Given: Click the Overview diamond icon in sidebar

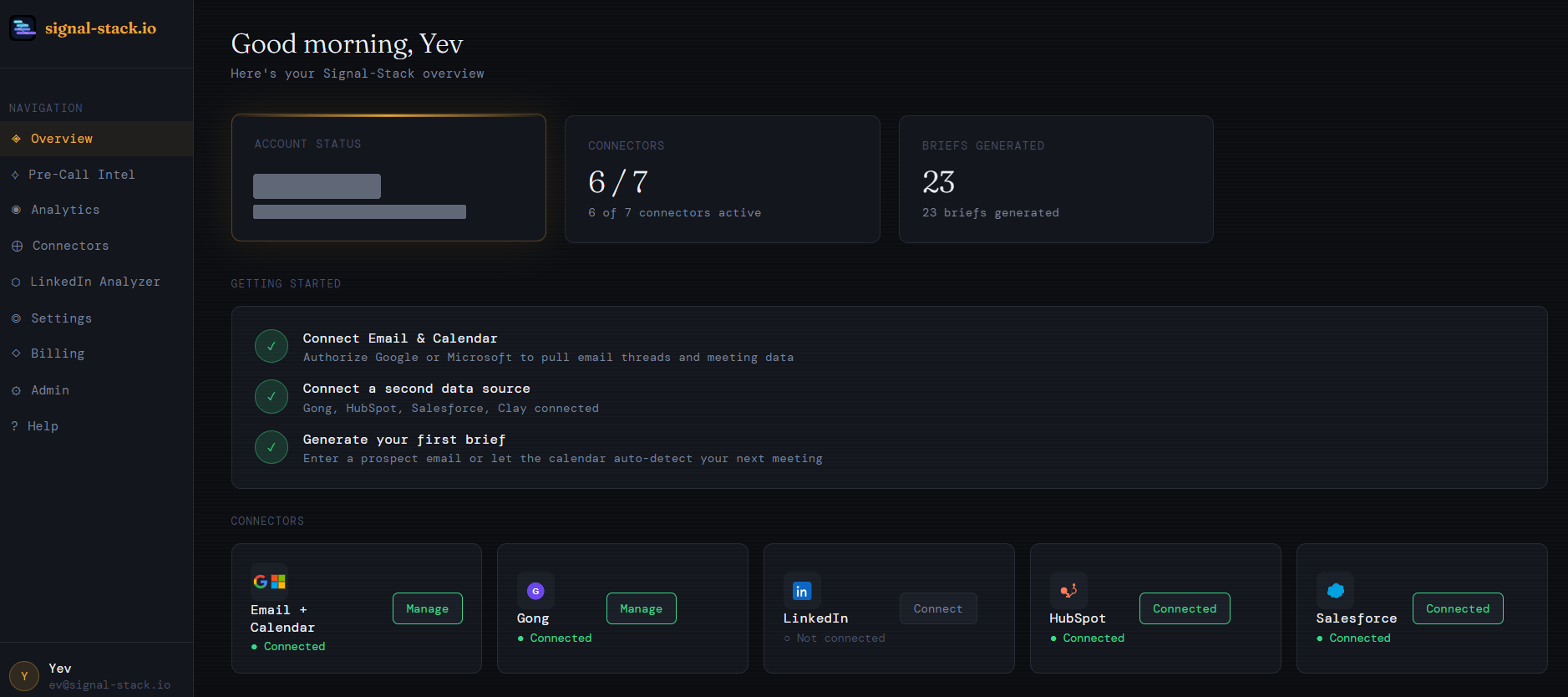Looking at the screenshot, I should 16,139.
